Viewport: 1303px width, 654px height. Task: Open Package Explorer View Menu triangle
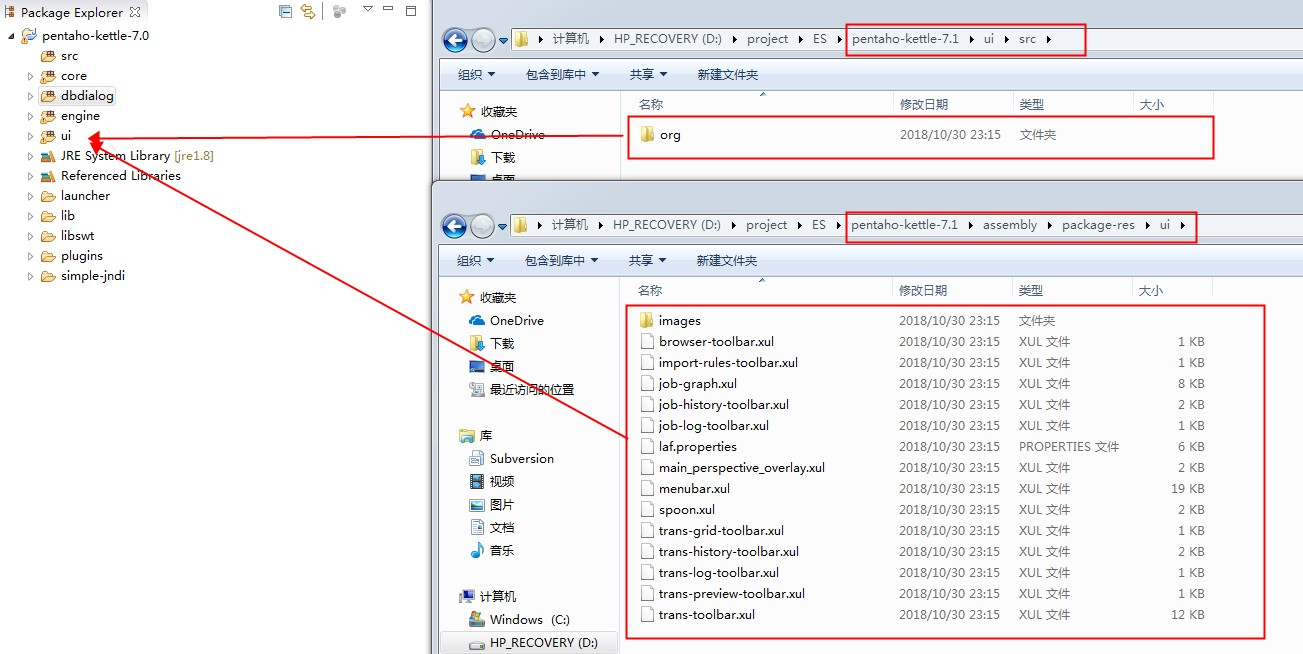367,9
